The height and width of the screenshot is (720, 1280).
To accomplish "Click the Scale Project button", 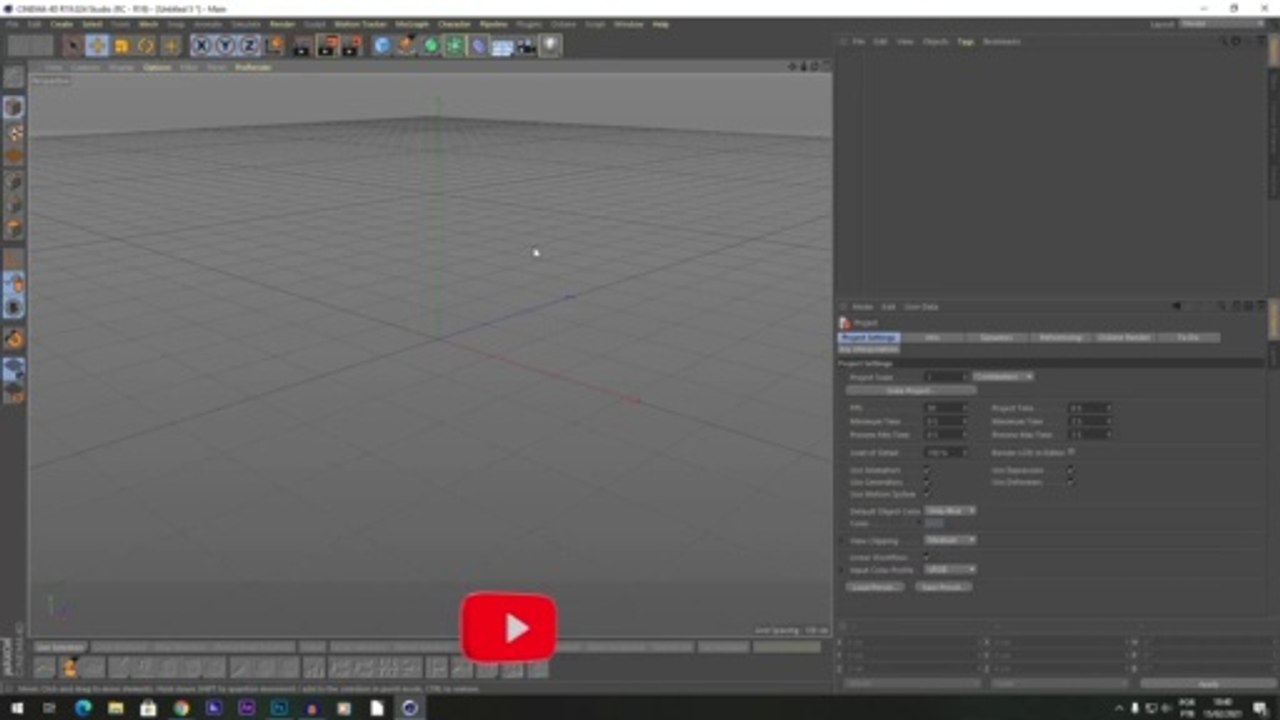I will [x=910, y=390].
